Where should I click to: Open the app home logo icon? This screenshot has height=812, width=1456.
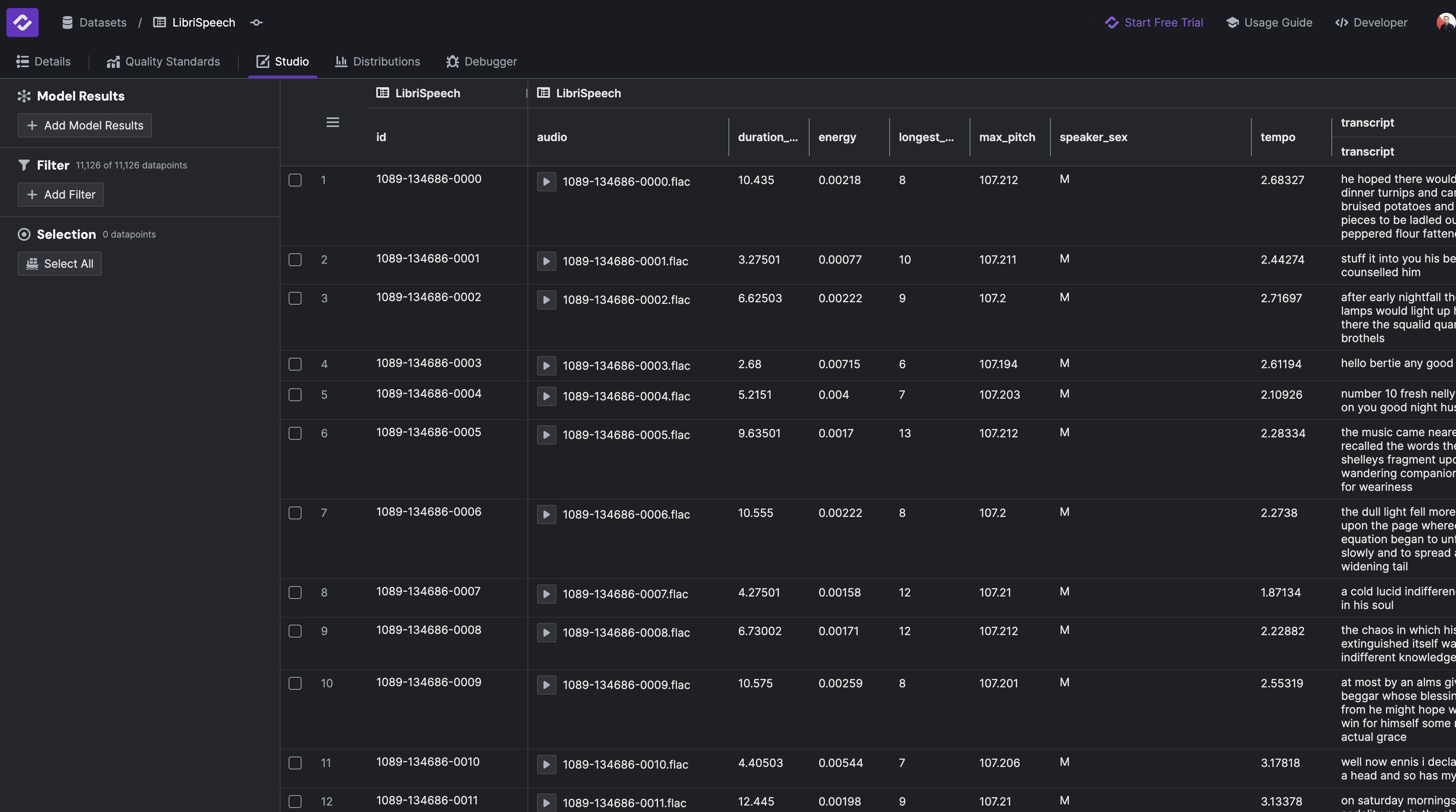[22, 22]
